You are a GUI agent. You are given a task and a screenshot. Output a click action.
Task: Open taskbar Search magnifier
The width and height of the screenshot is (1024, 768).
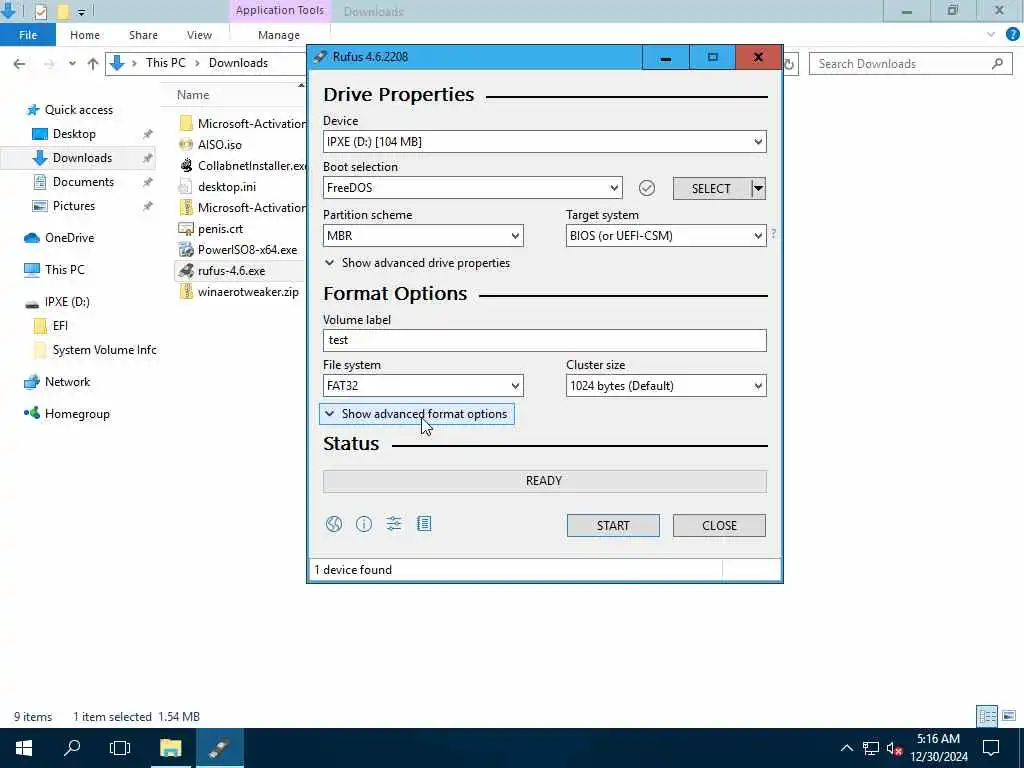pos(72,748)
